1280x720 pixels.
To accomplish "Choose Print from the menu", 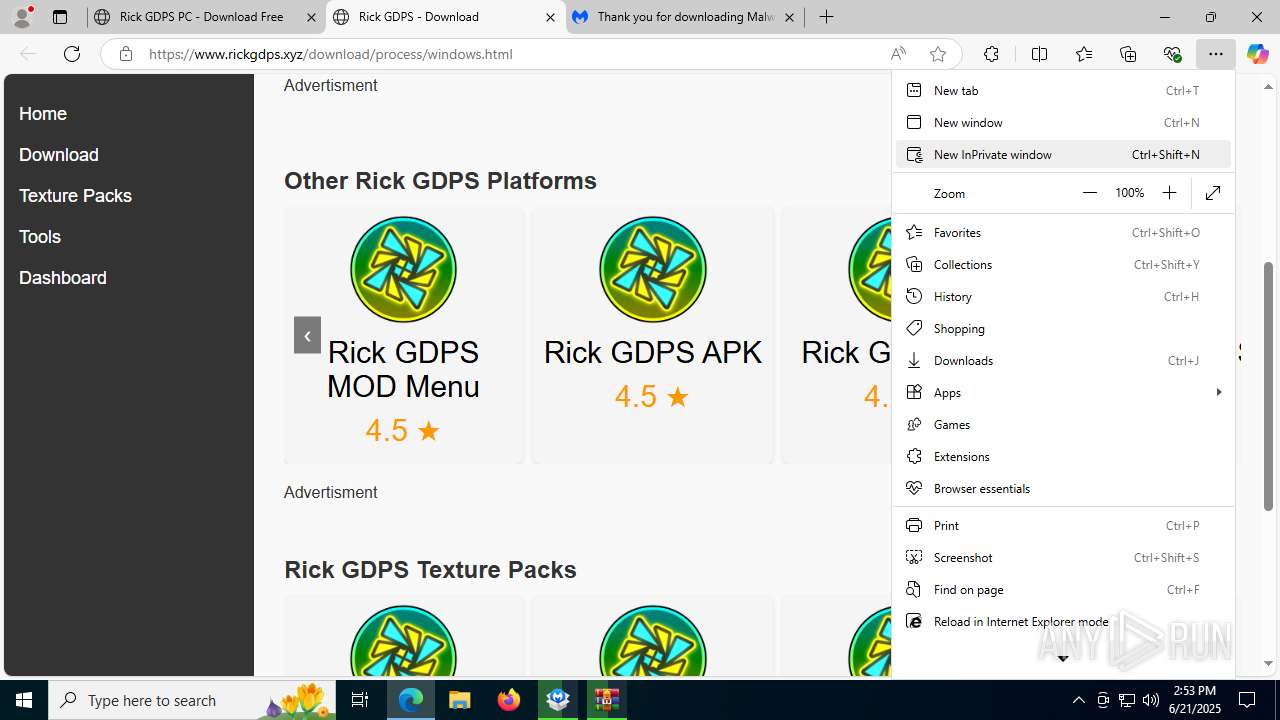I will tap(1062, 525).
